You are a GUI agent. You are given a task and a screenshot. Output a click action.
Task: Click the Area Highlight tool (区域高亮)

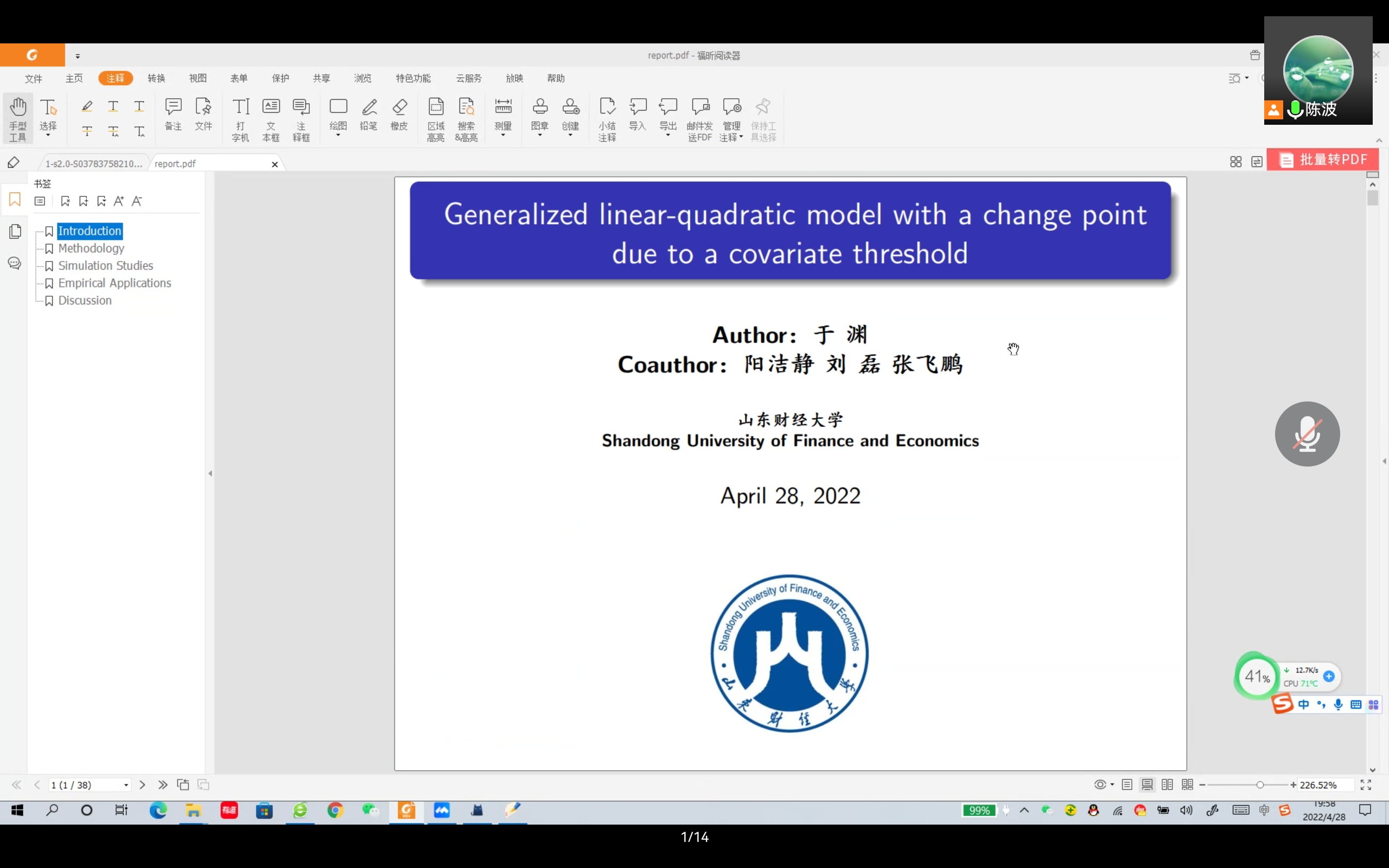coord(436,118)
